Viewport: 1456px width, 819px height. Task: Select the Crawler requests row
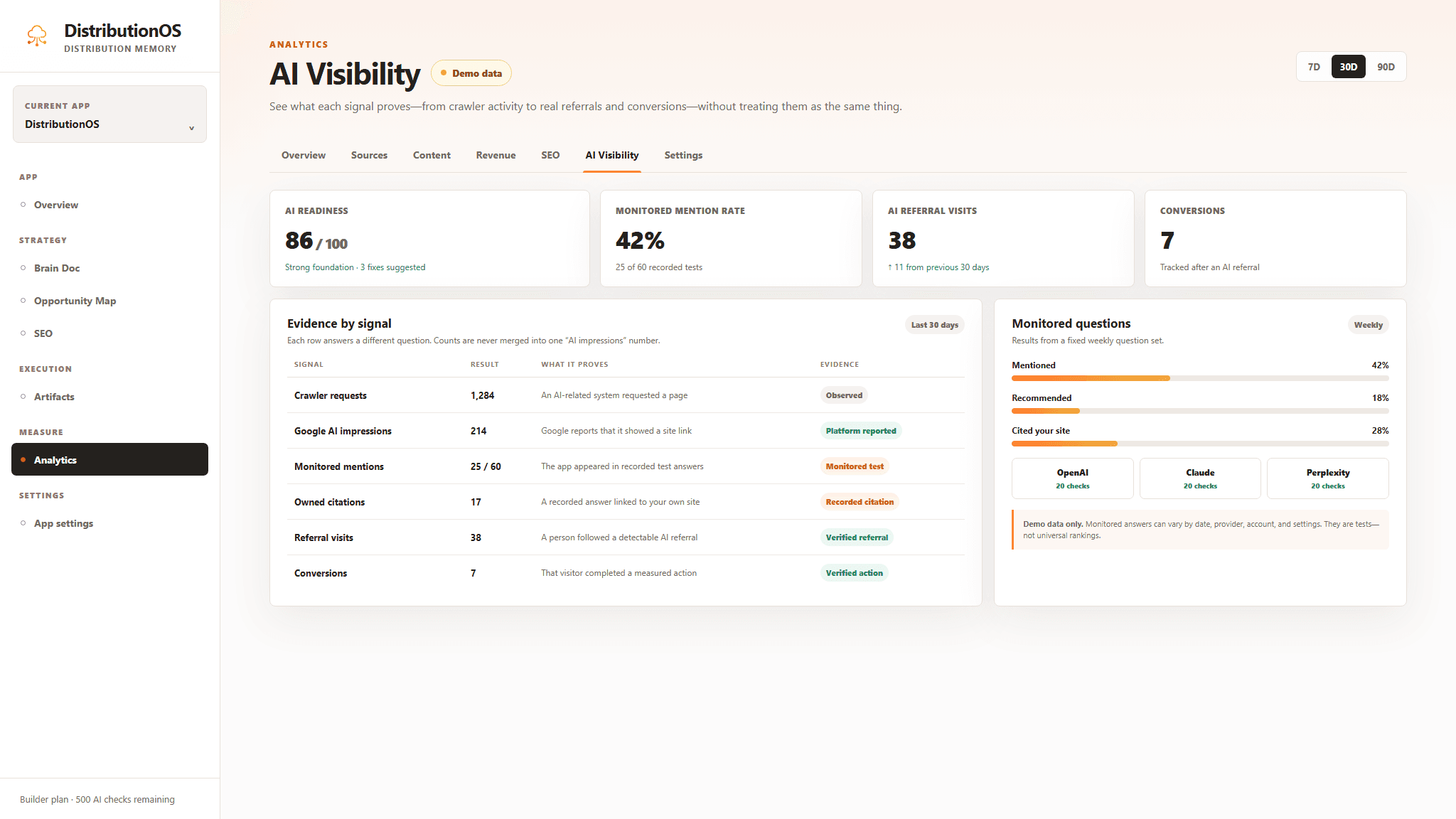[x=626, y=395]
